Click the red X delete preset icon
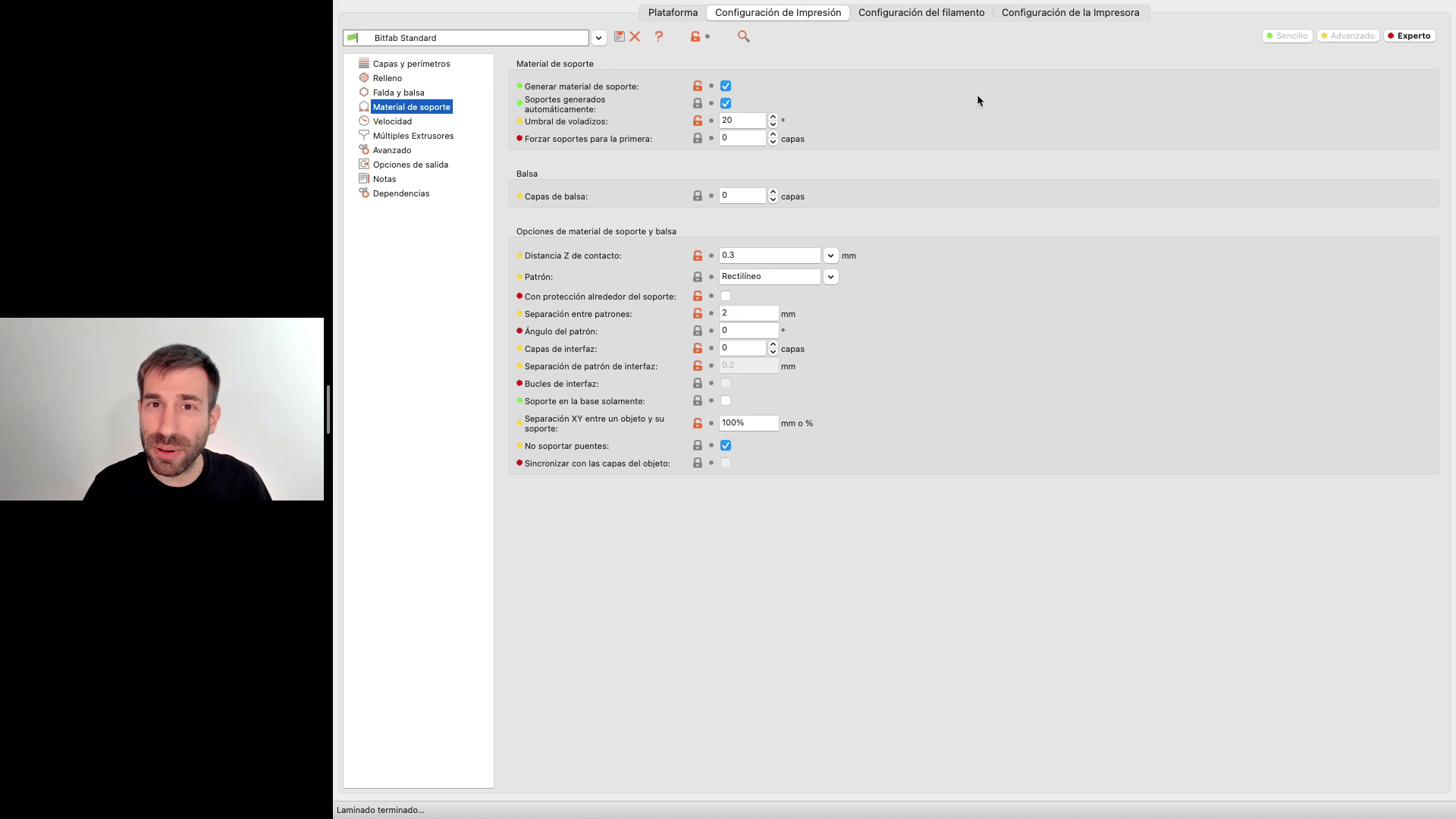The width and height of the screenshot is (1456, 819). point(635,36)
